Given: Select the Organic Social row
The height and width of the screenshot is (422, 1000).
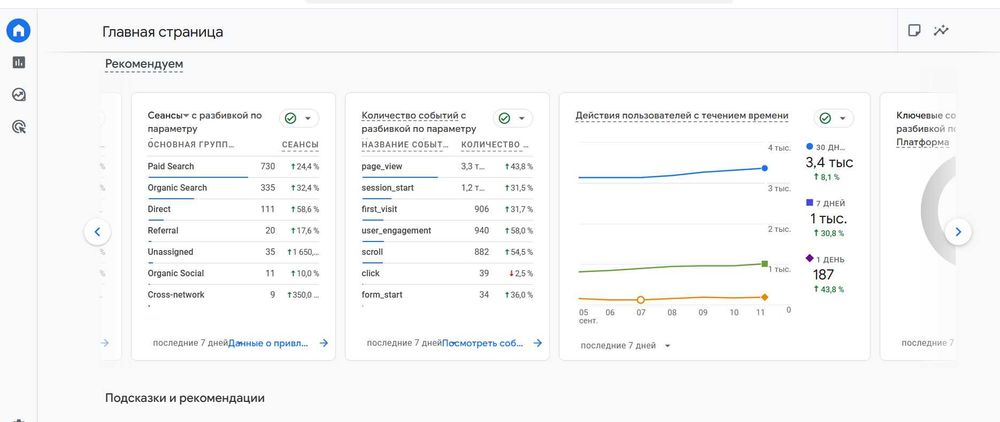Looking at the screenshot, I should [x=233, y=273].
